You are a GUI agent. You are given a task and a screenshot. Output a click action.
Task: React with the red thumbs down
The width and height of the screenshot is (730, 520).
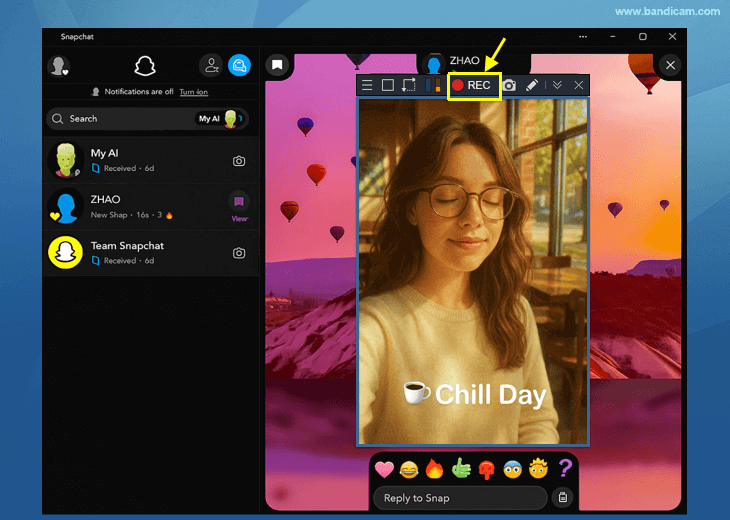[x=487, y=470]
